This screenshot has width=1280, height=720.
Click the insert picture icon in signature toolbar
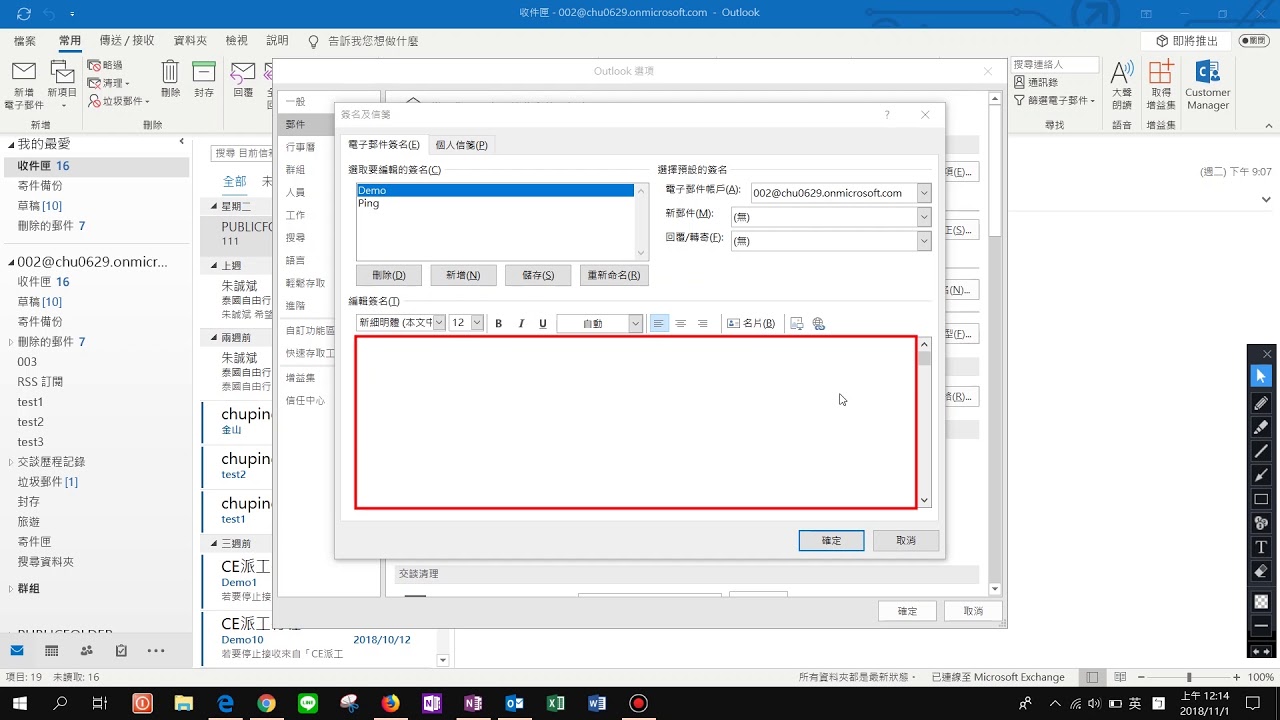(x=797, y=323)
